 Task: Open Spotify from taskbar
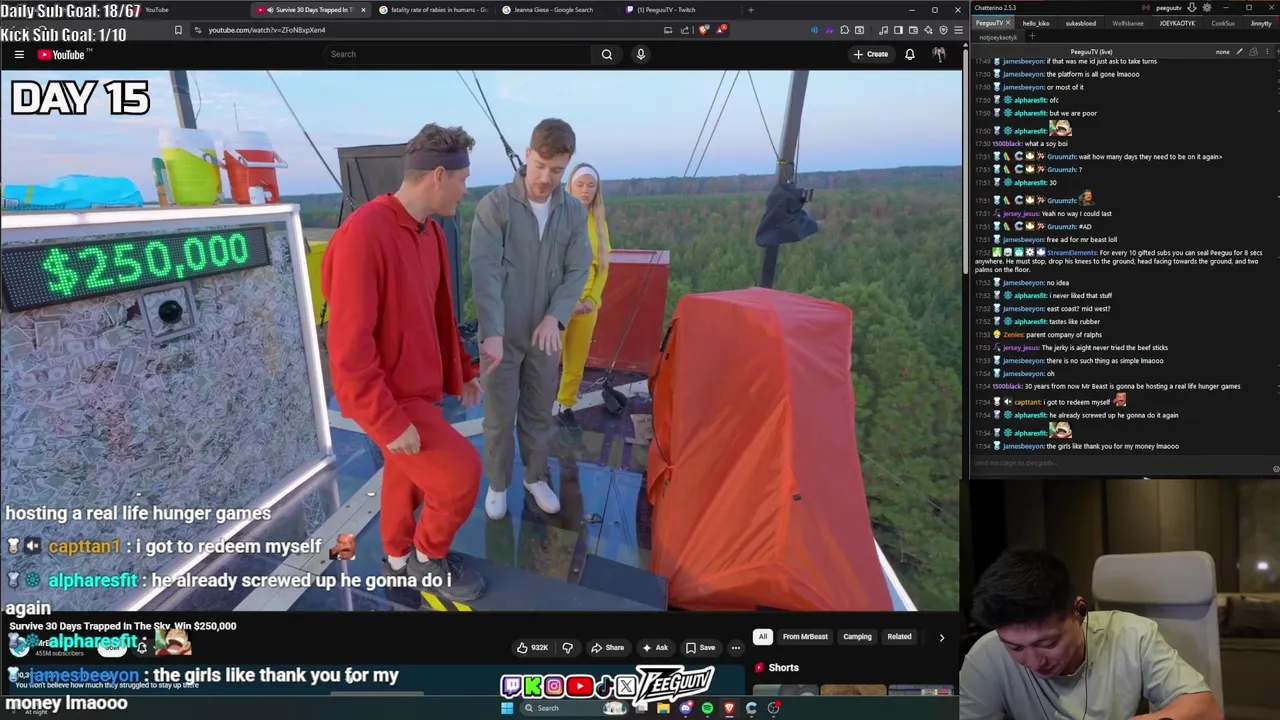coord(707,708)
